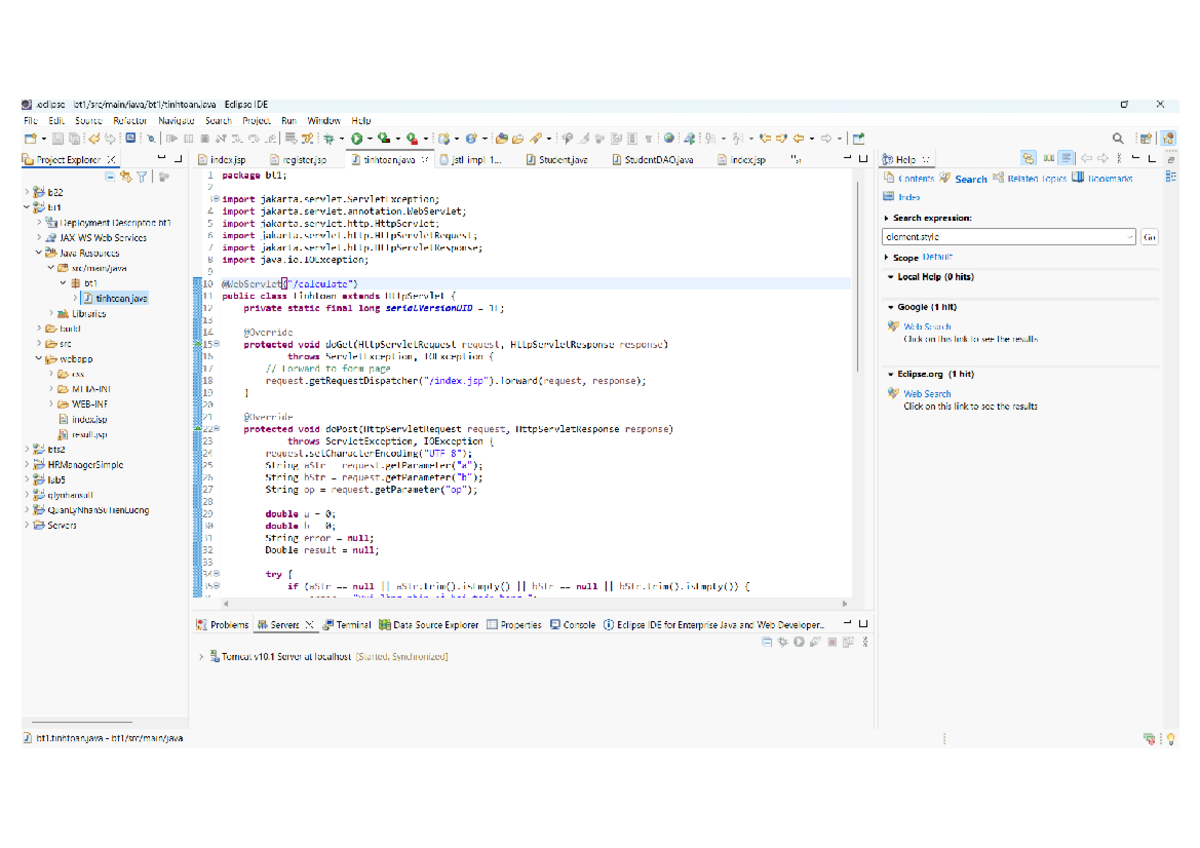
Task: Click the Last Edit Location arrow icon
Action: click(x=765, y=139)
